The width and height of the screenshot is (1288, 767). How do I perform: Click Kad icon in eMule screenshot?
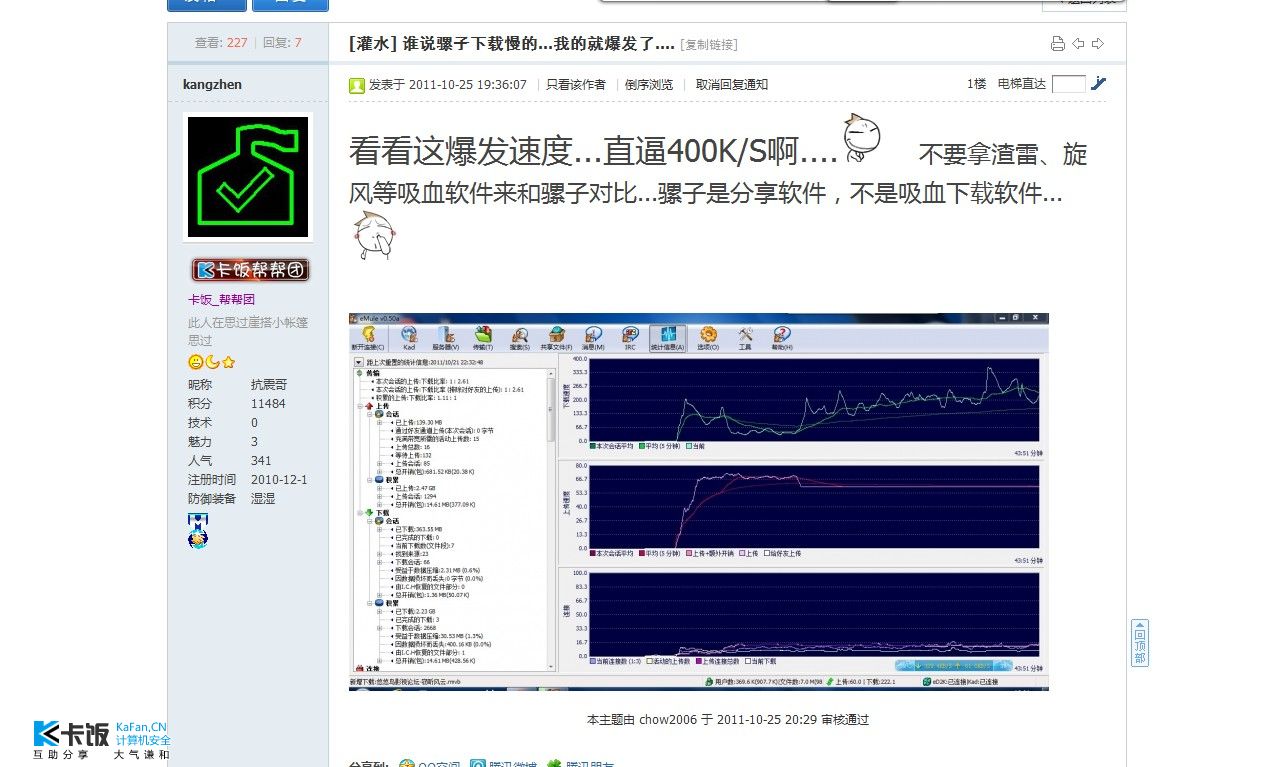click(409, 338)
